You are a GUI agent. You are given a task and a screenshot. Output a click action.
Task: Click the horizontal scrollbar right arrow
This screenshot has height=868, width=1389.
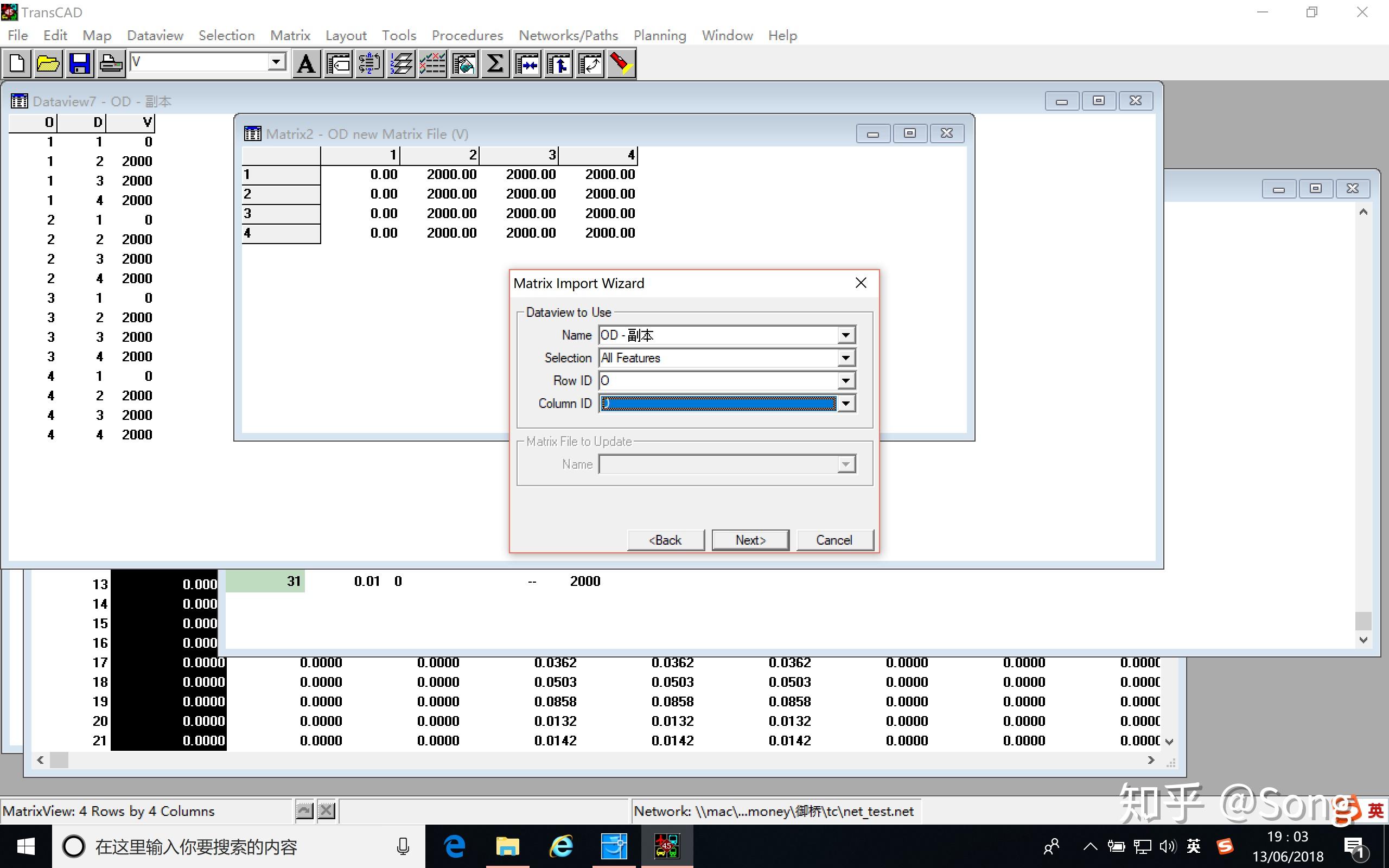1150,760
